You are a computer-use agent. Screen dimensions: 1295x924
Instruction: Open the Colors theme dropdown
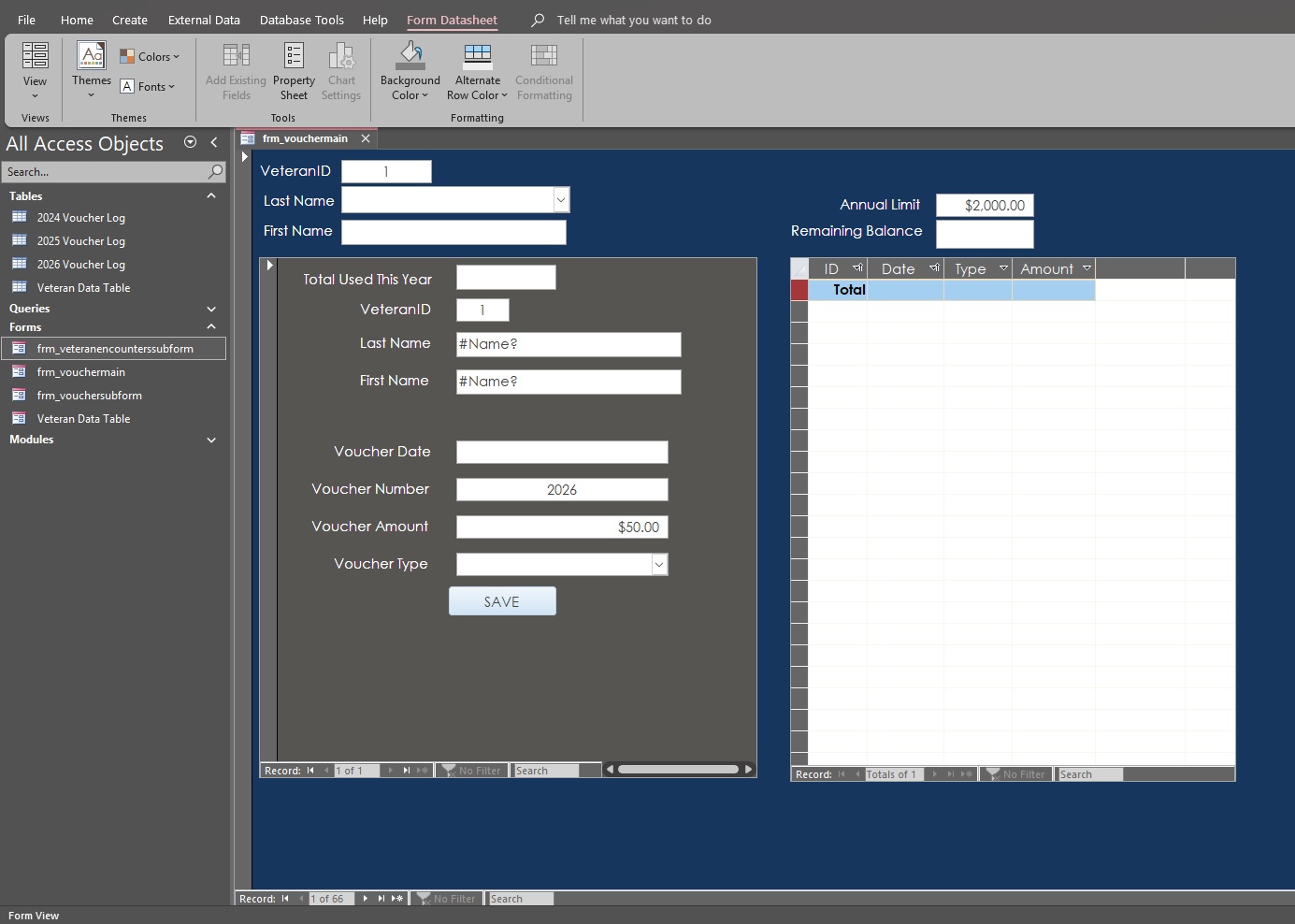[150, 57]
